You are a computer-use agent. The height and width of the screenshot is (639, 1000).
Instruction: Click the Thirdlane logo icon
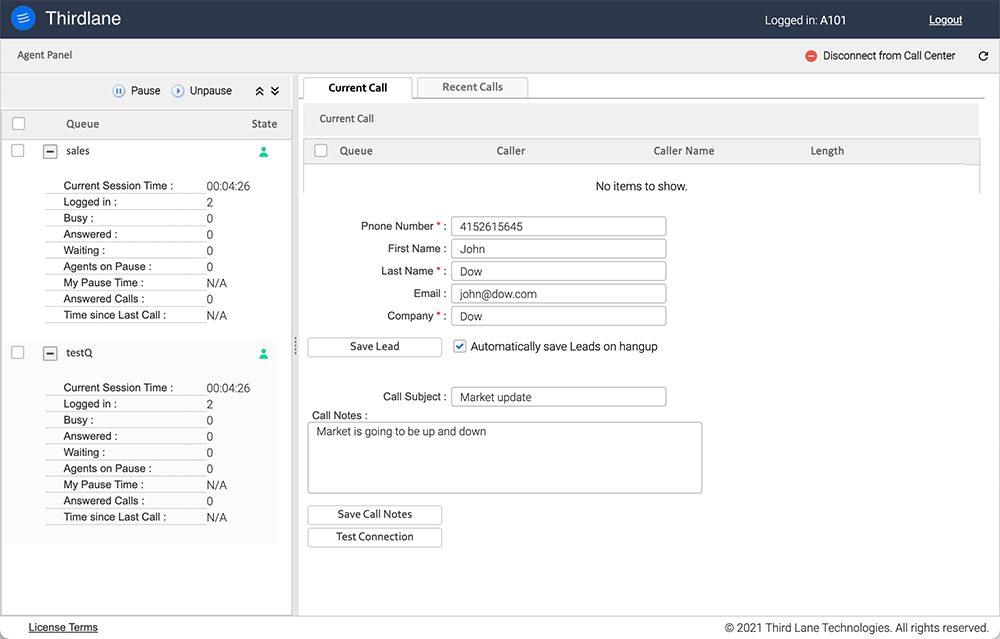(23, 19)
